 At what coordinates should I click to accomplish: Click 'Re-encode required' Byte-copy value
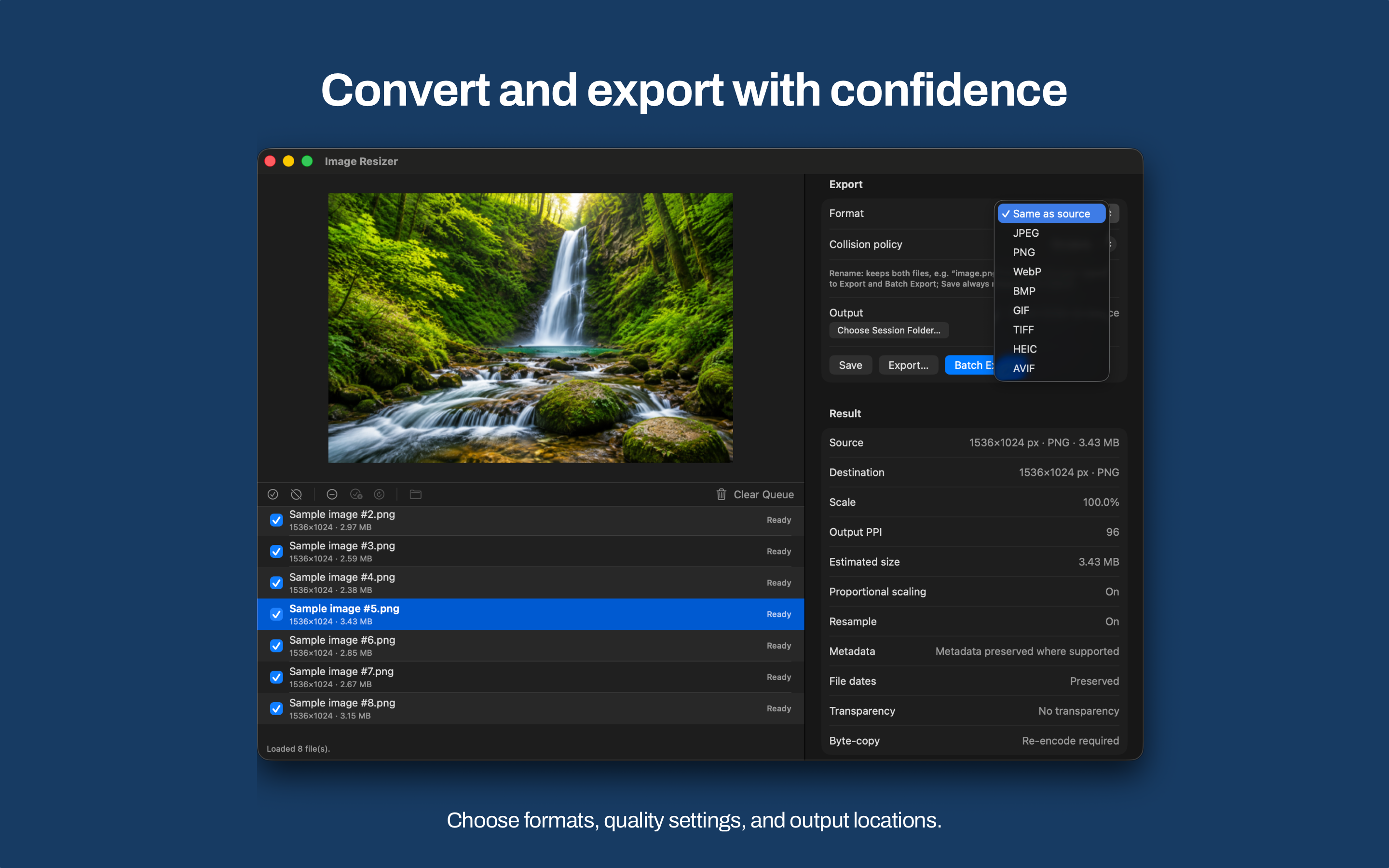tap(1071, 741)
